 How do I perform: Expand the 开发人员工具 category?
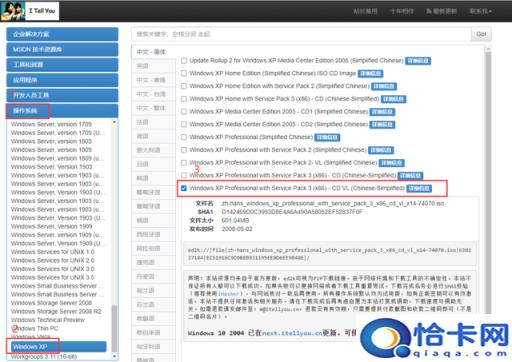click(62, 95)
